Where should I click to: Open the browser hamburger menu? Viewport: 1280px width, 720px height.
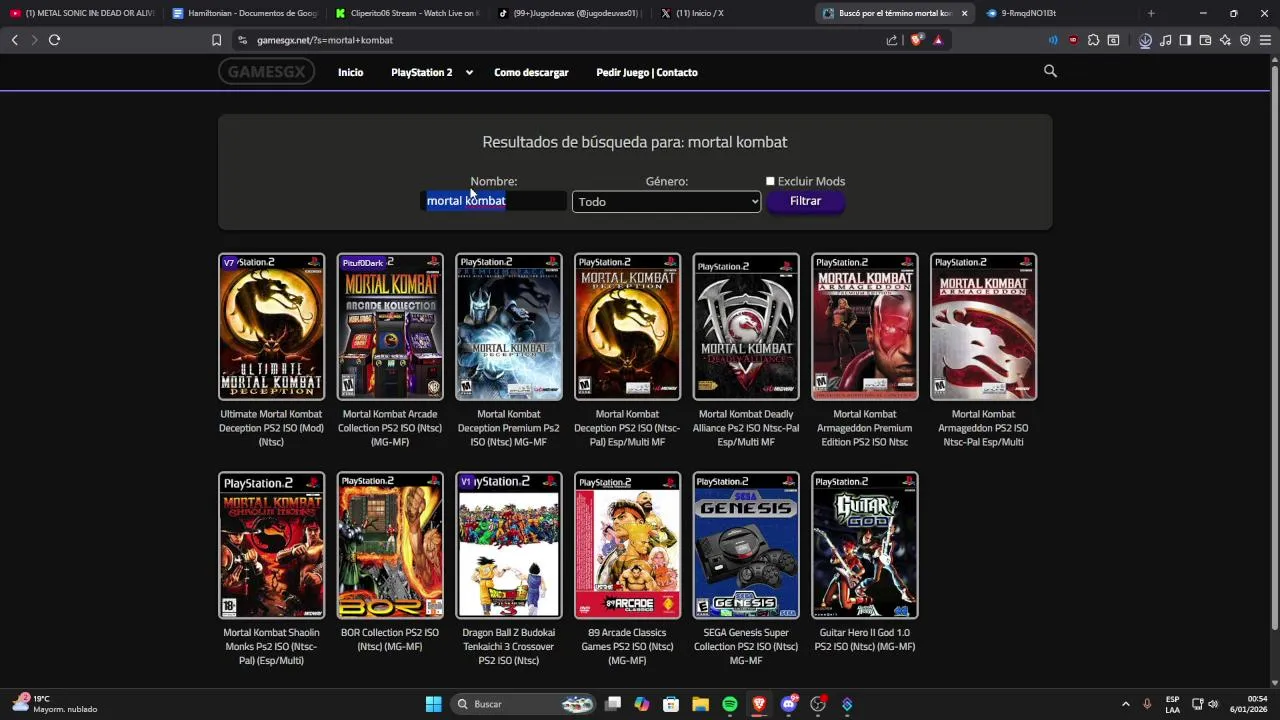[1265, 40]
